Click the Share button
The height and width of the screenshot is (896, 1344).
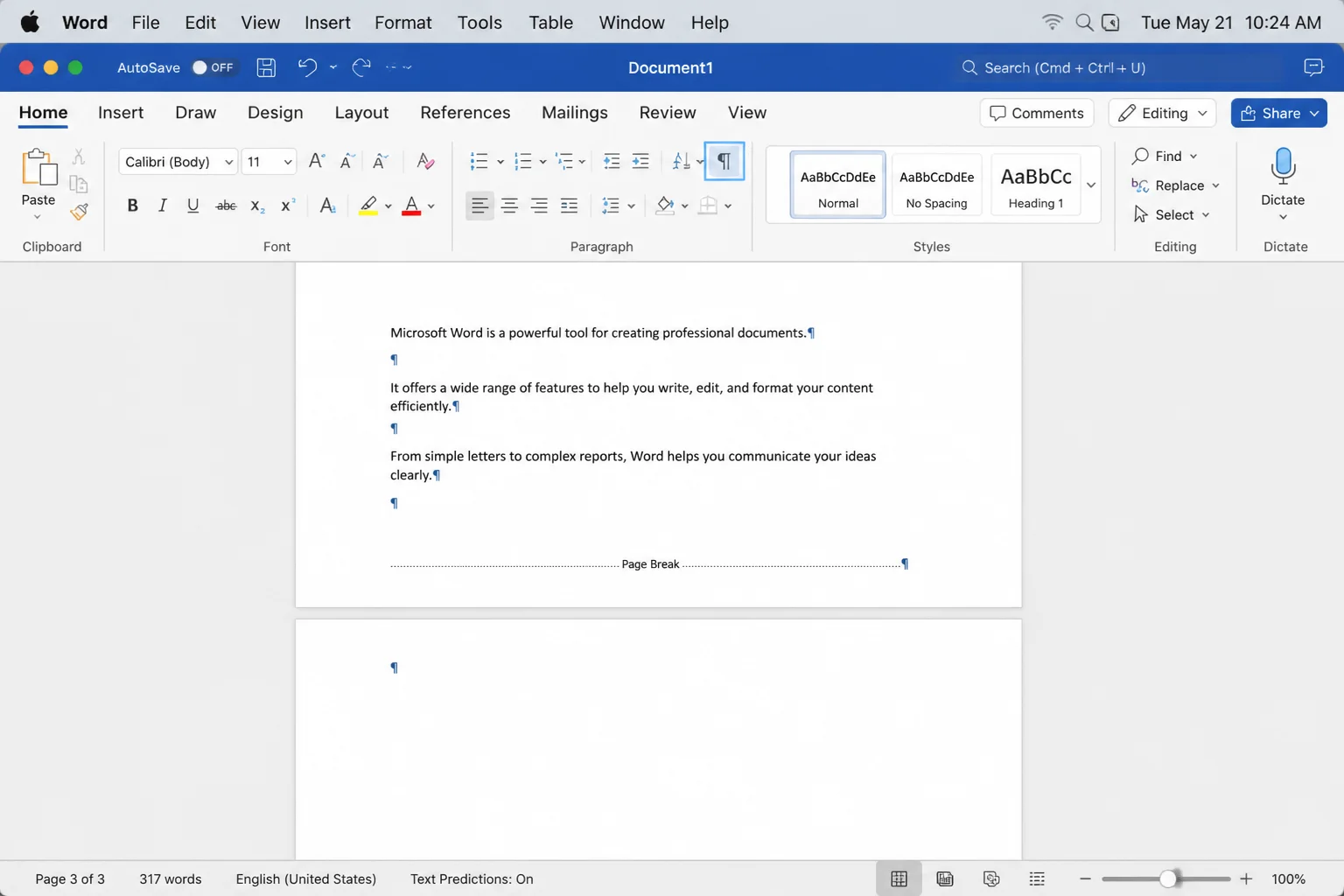click(1279, 113)
